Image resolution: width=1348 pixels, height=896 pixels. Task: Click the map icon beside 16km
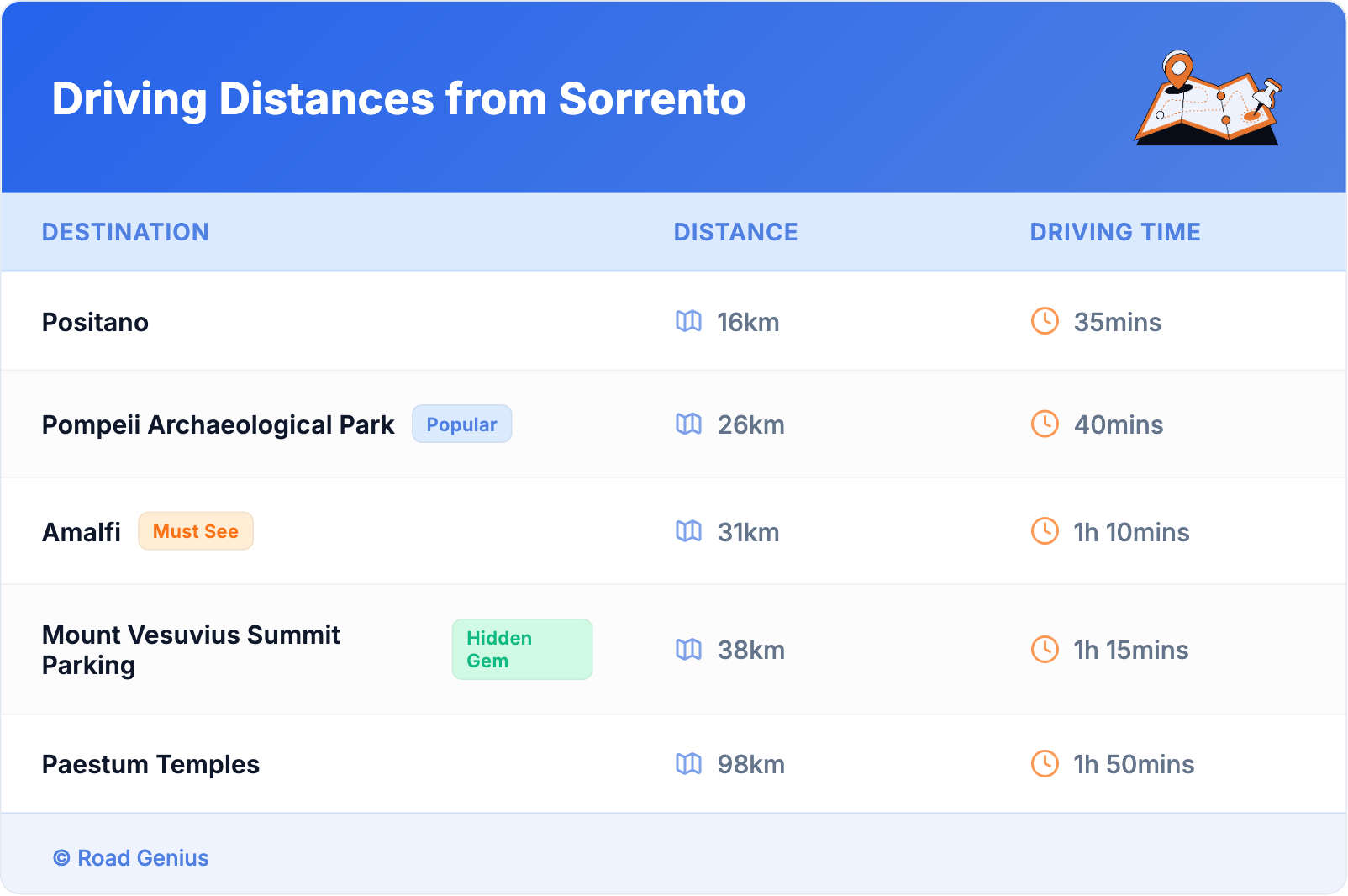[x=688, y=321]
